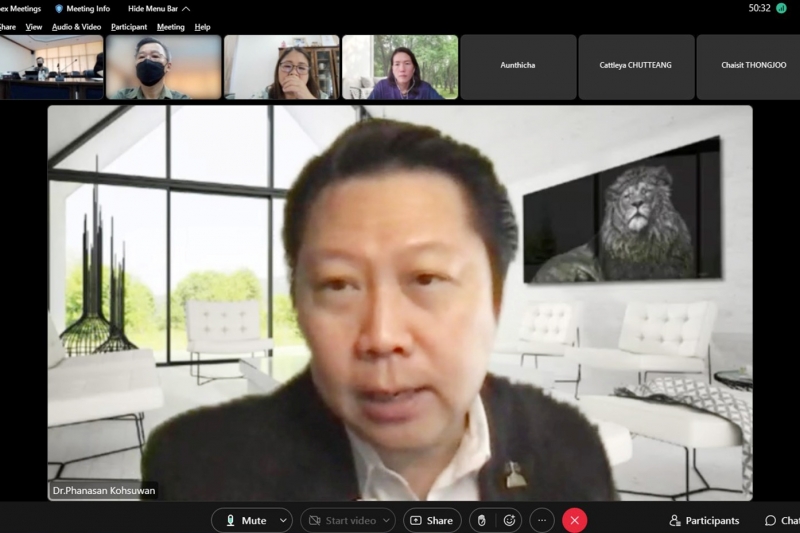Toggle the Mute microphone button
The height and width of the screenshot is (533, 800).
[244, 520]
